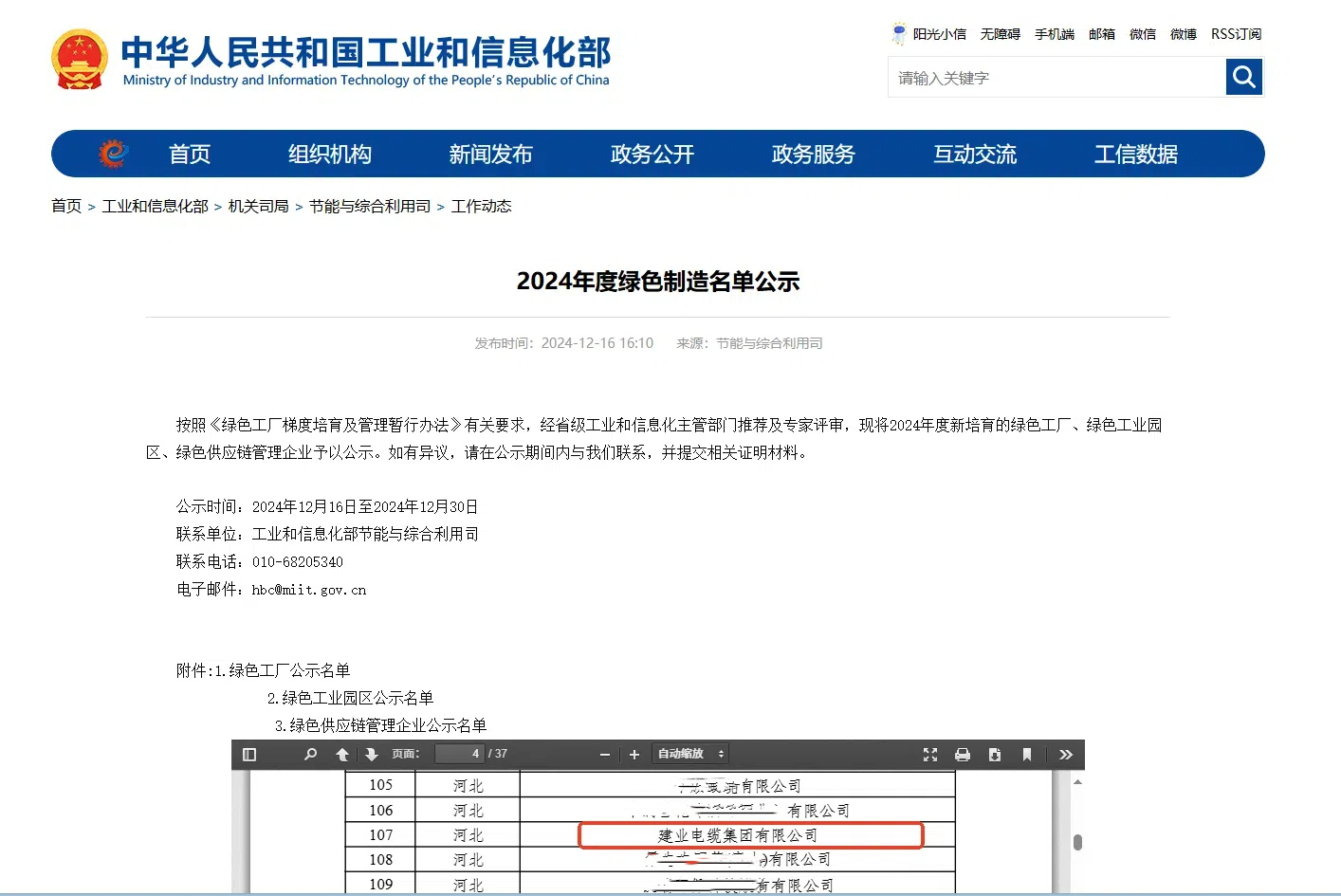Open the 自动缩放 zoom level dropdown
The height and width of the screenshot is (896, 1341).
[x=689, y=754]
